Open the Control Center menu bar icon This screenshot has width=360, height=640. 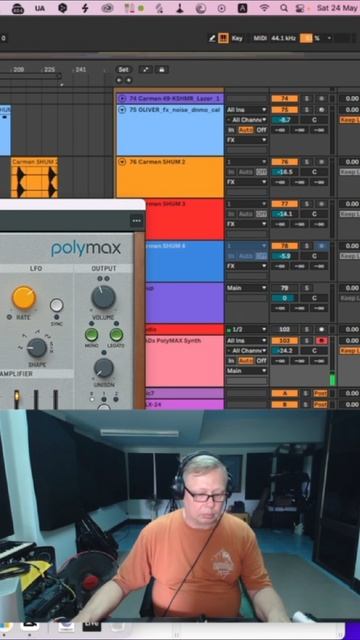click(301, 8)
